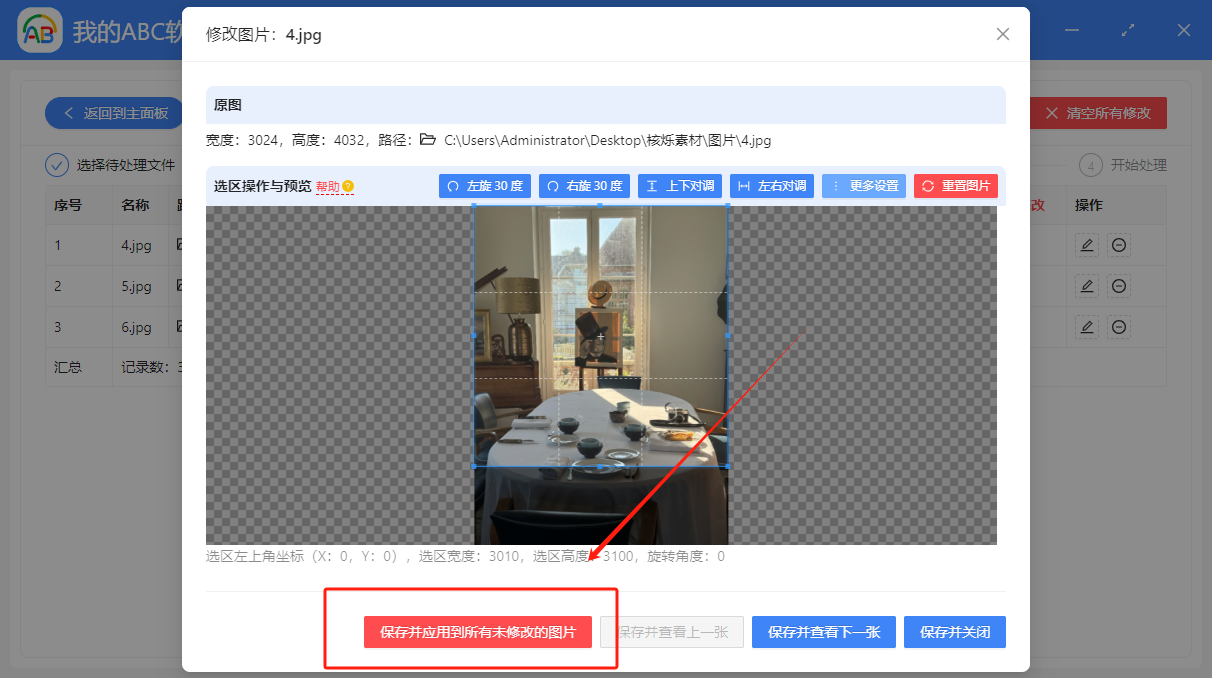Rotate image right with 右旋30度
Screen dimensions: 1212x678
click(585, 186)
